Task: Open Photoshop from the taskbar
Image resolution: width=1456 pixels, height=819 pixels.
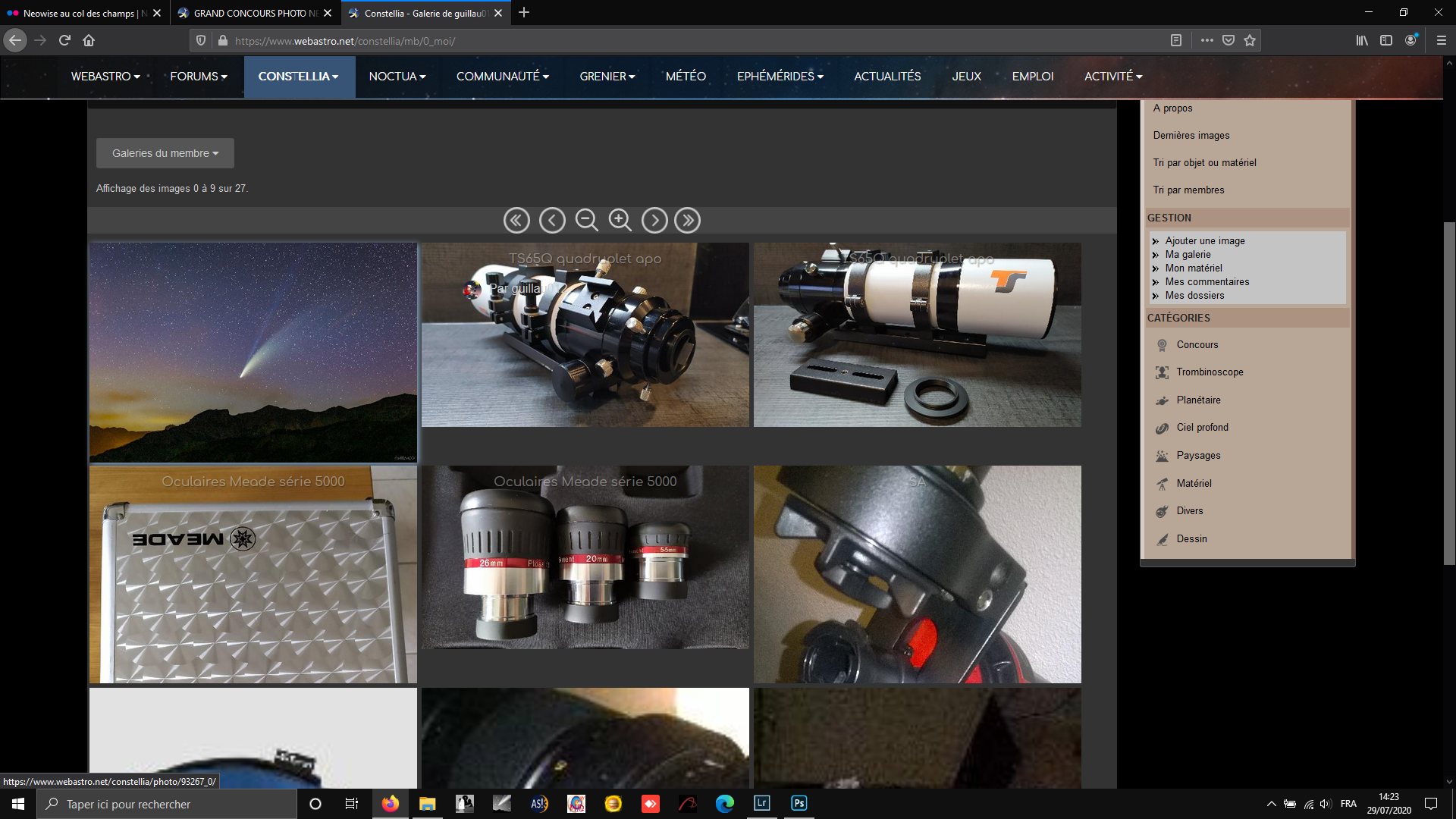Action: [x=799, y=804]
